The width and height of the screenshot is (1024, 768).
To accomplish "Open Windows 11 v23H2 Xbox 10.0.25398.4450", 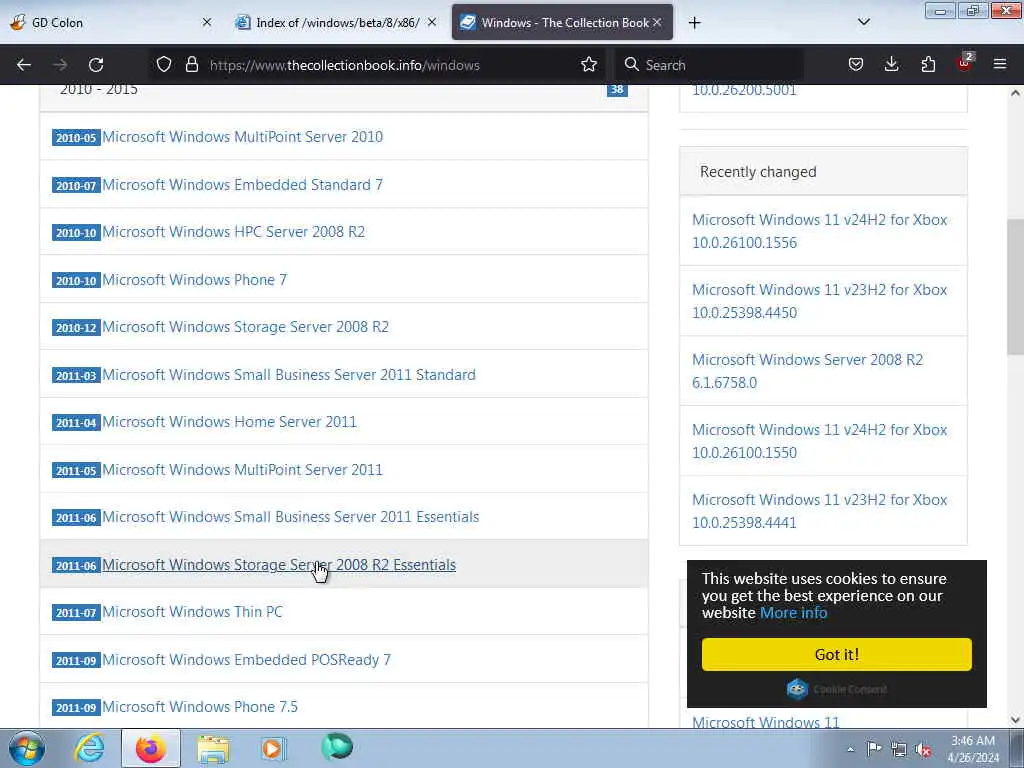I will pos(819,301).
